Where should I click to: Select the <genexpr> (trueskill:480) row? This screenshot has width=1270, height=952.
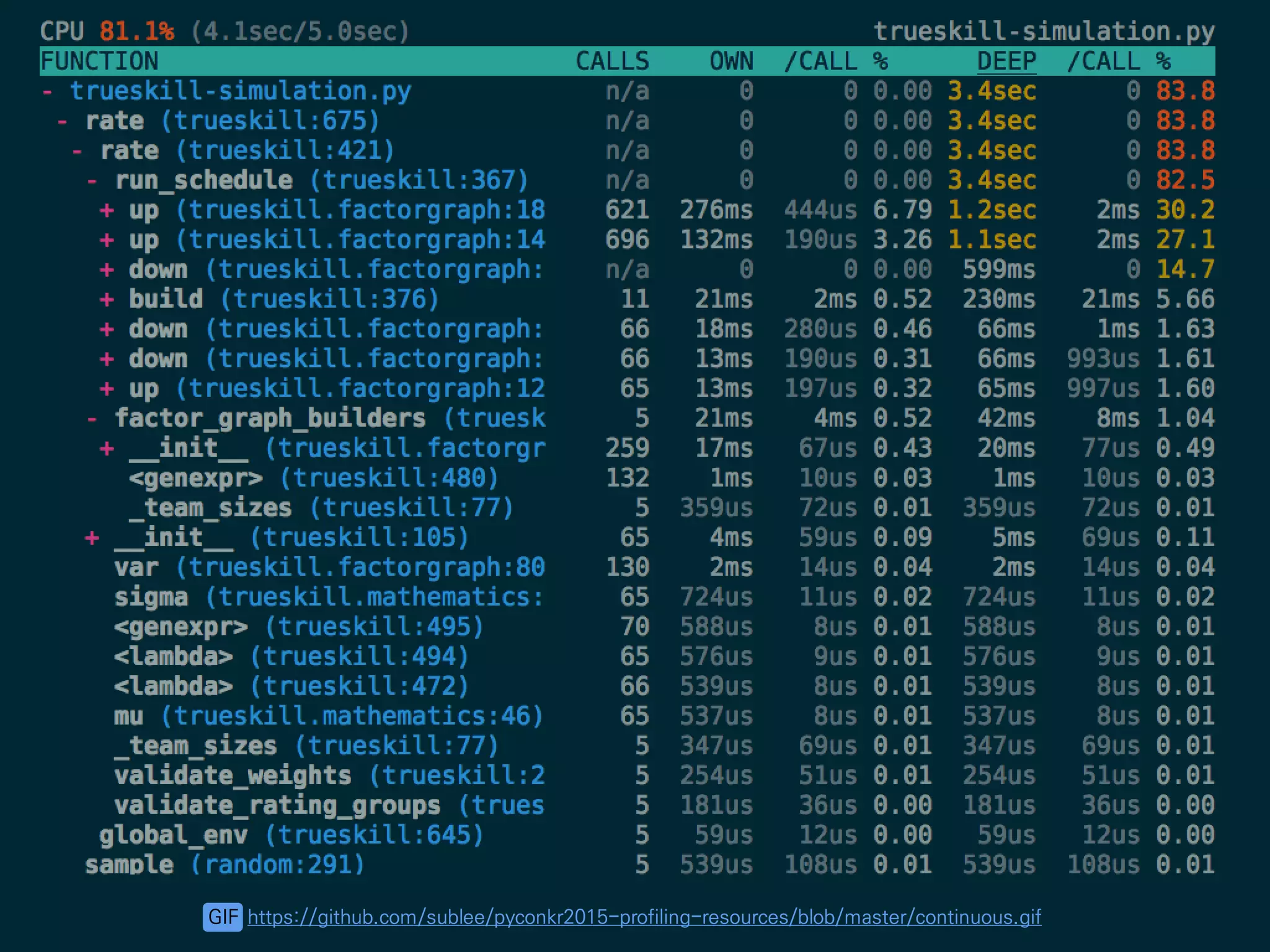click(x=627, y=478)
